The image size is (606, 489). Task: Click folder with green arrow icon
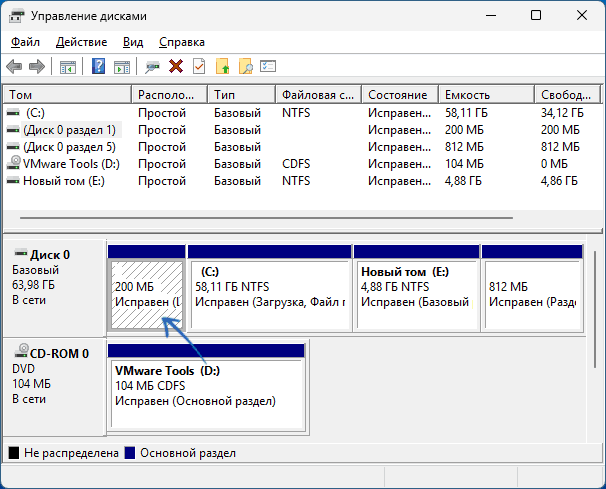[223, 66]
